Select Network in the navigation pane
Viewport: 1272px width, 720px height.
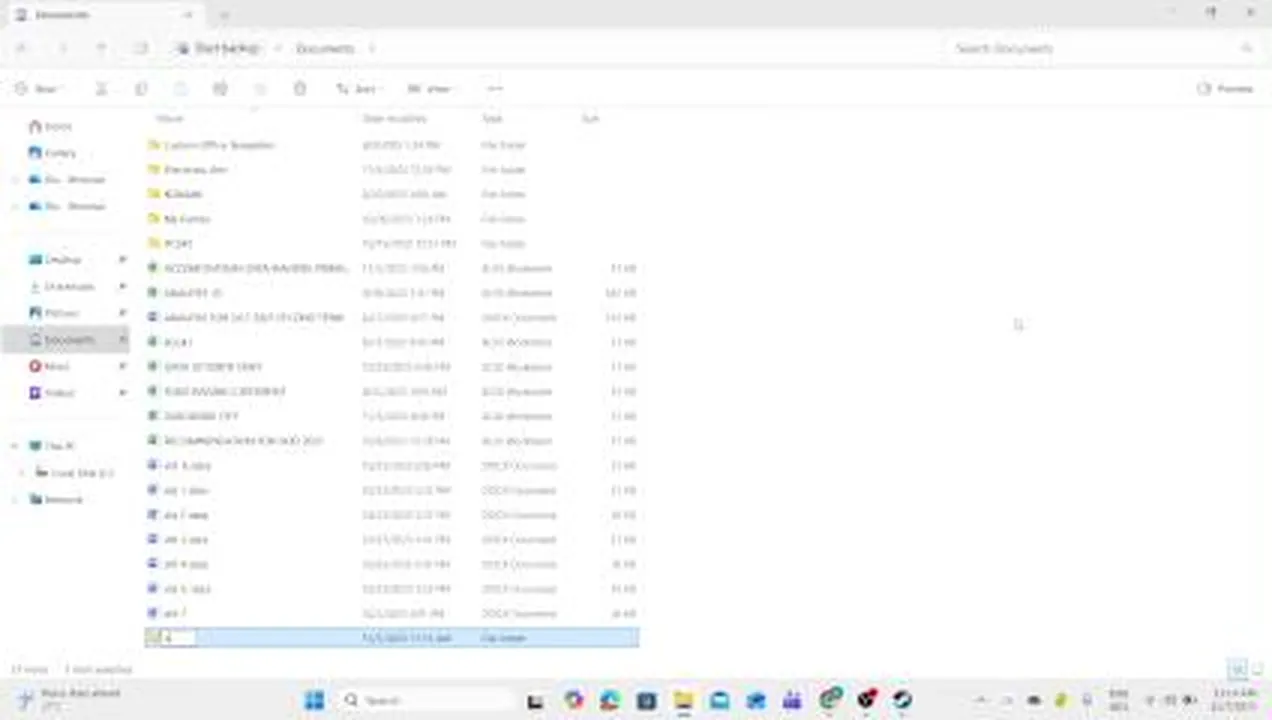[x=56, y=499]
